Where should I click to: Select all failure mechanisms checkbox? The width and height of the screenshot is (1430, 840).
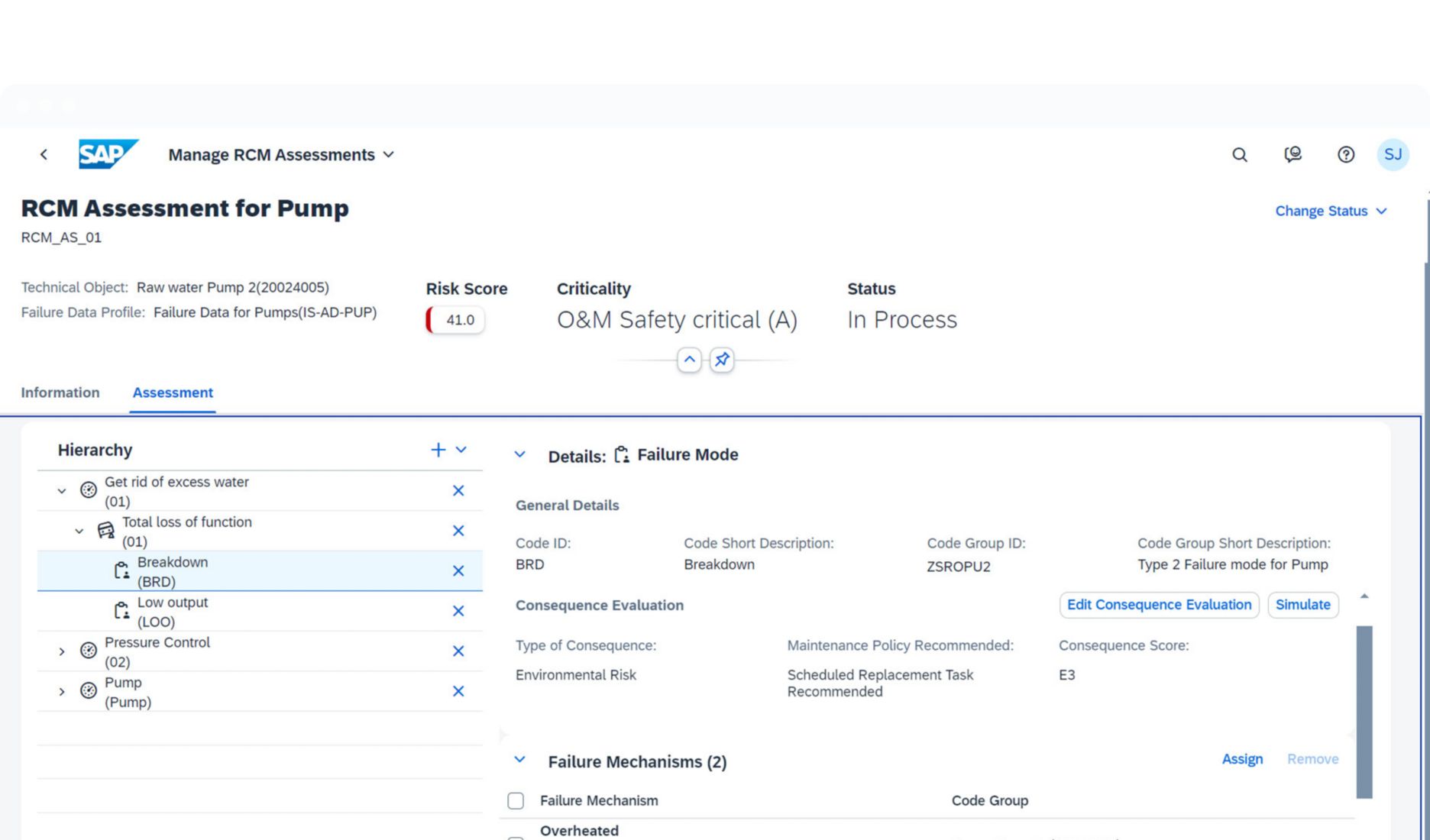pyautogui.click(x=516, y=800)
